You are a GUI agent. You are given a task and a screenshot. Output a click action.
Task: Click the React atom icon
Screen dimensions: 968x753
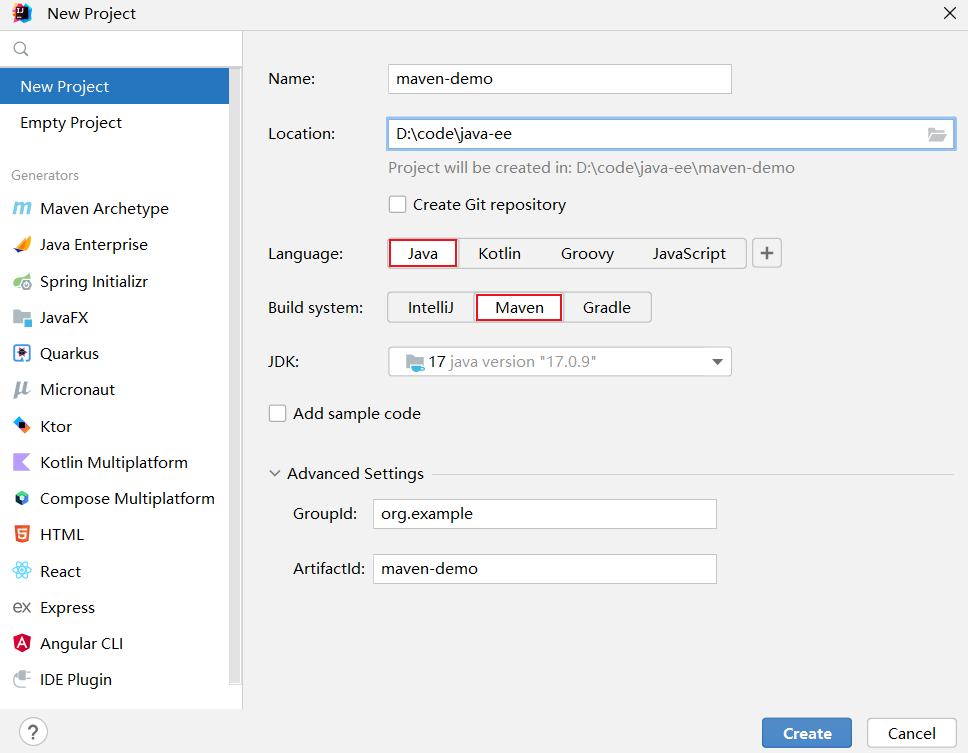point(22,571)
